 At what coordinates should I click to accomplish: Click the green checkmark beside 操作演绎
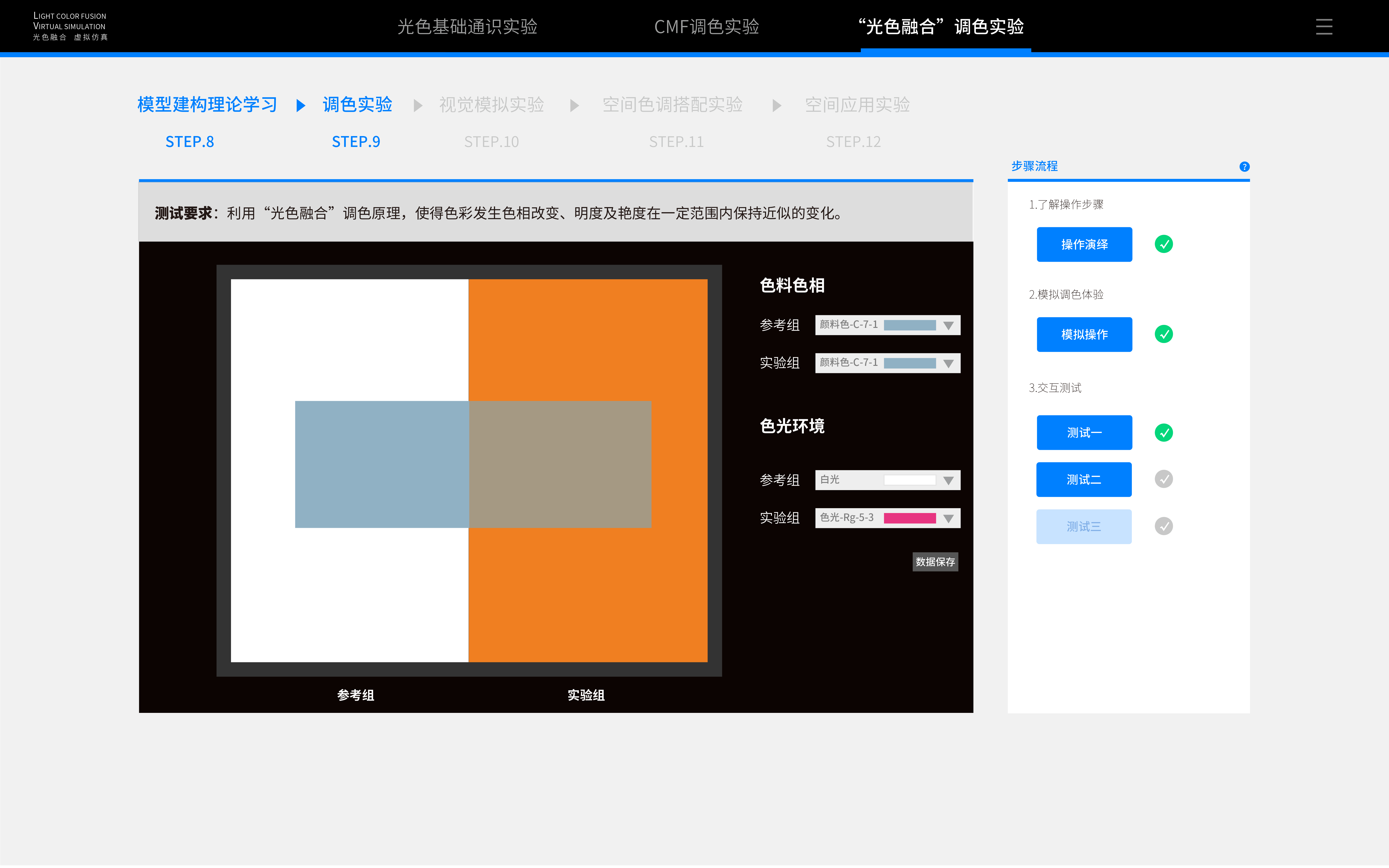click(1164, 244)
